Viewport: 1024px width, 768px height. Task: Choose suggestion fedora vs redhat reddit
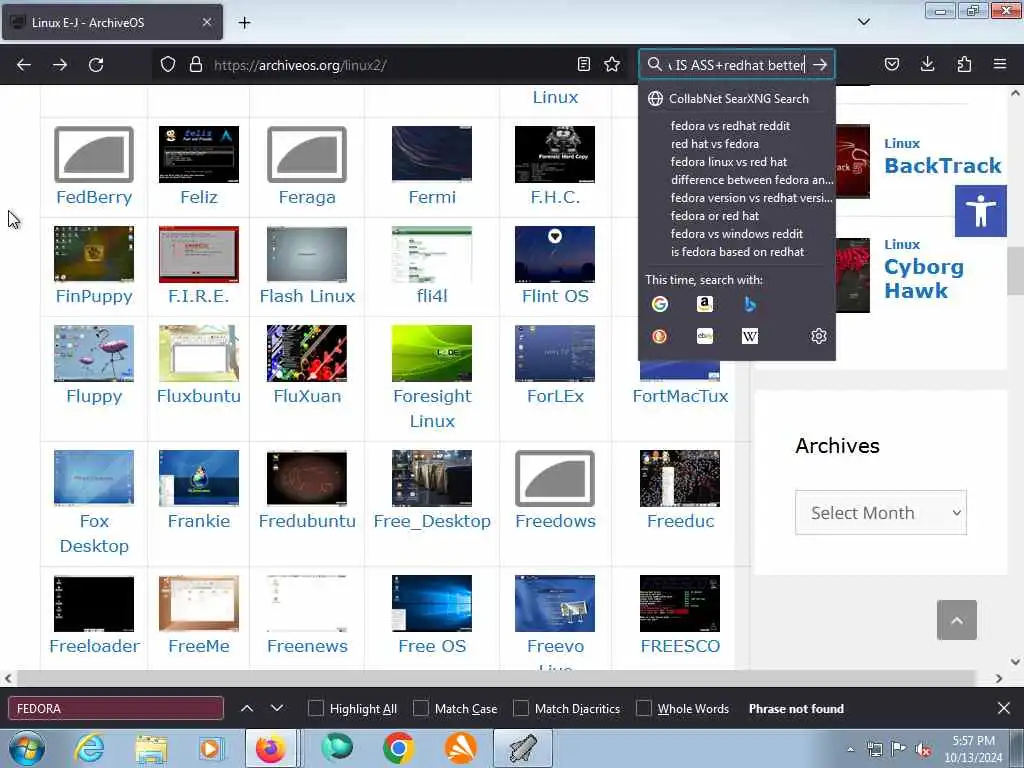(730, 125)
